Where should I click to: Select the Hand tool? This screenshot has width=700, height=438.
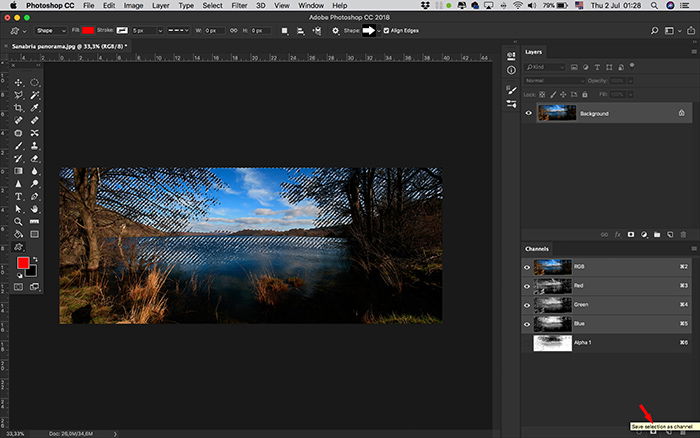click(34, 209)
